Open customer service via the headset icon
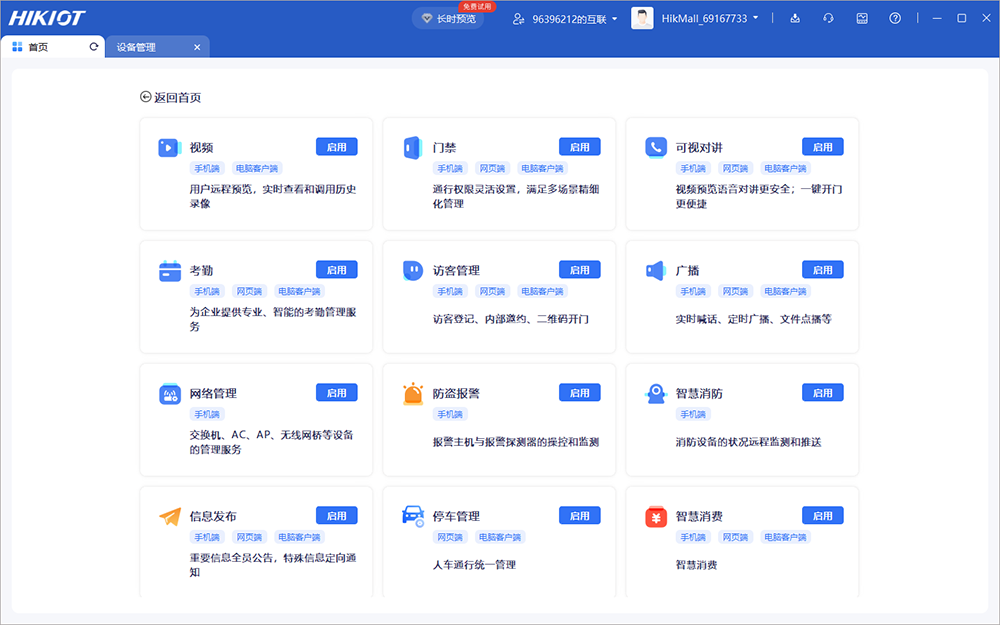 pos(828,18)
